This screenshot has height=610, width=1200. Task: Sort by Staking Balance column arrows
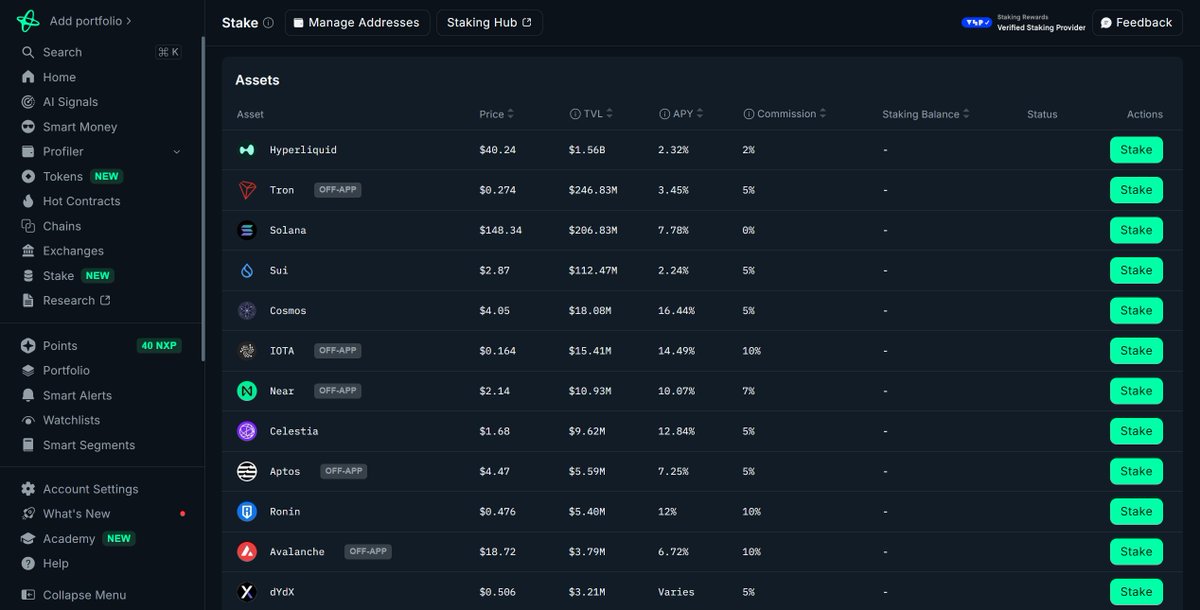point(967,114)
